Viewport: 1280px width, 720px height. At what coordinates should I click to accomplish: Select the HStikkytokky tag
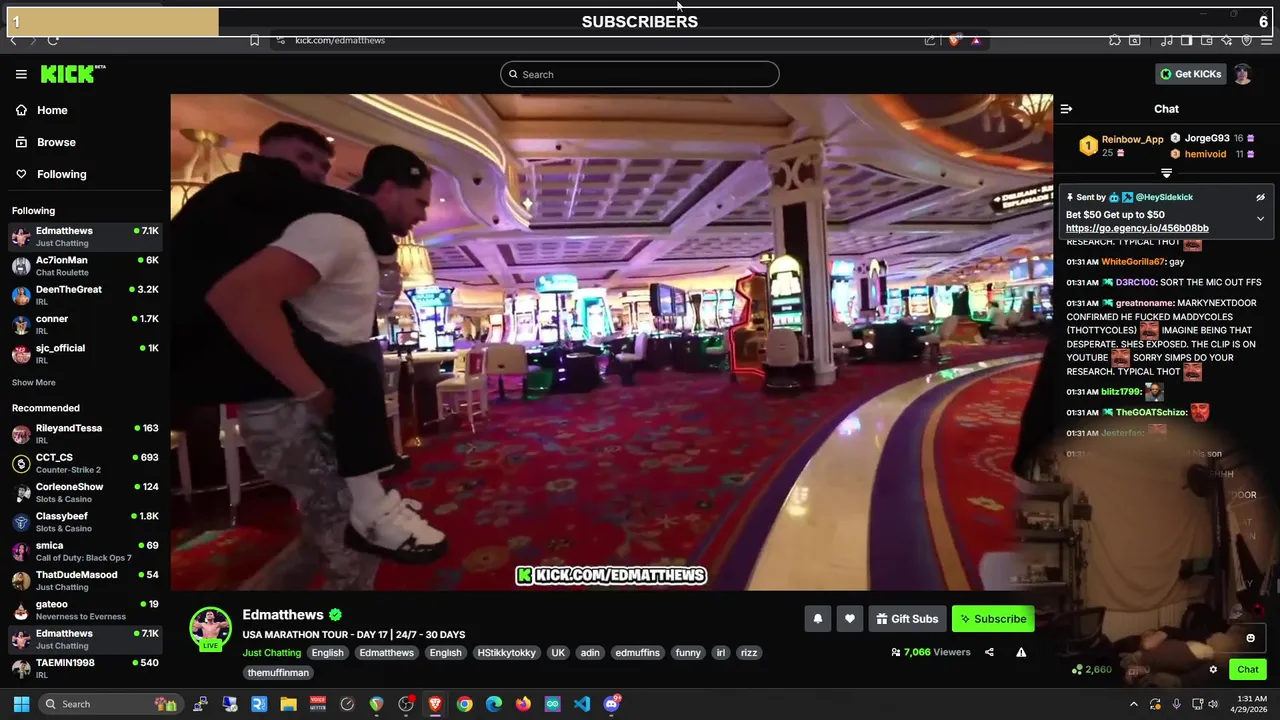(506, 652)
